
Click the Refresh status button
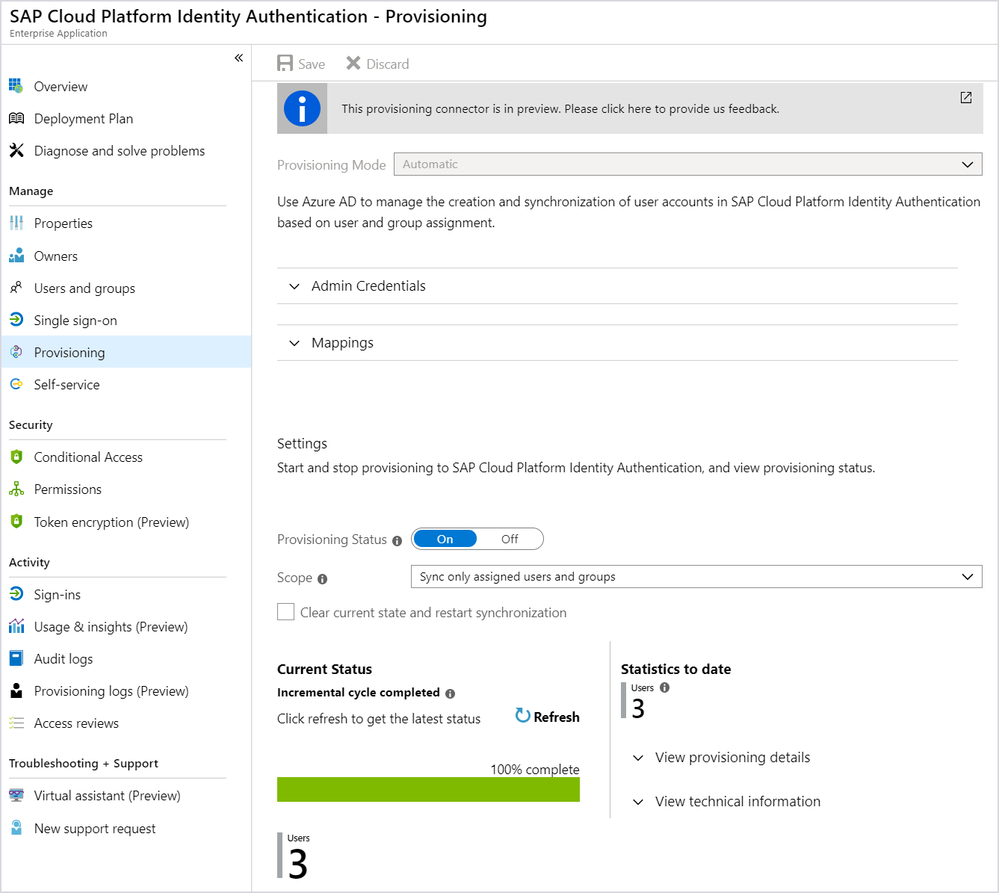click(547, 717)
